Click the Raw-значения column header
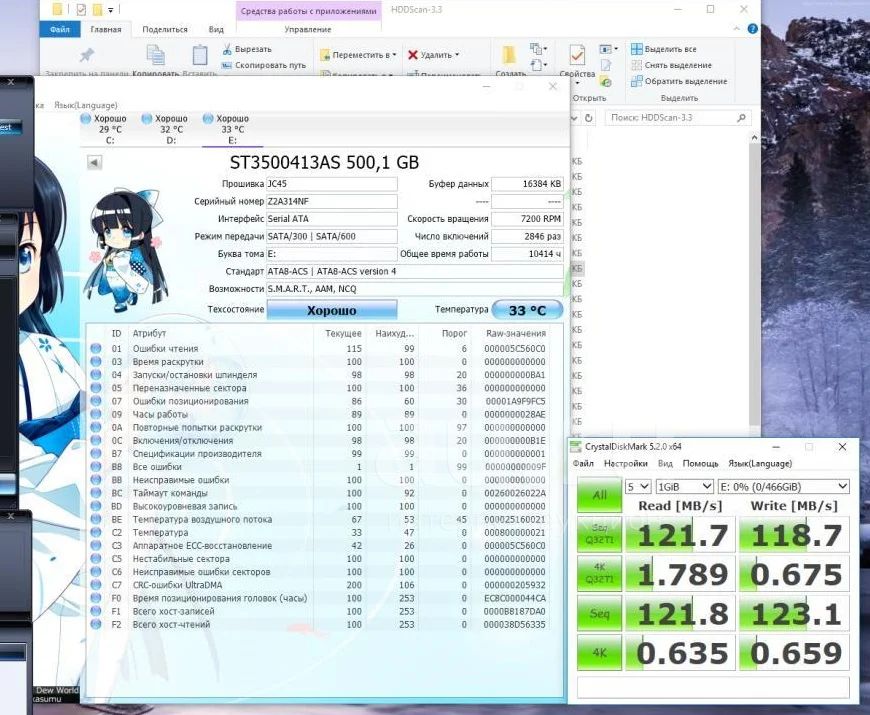 [x=516, y=333]
